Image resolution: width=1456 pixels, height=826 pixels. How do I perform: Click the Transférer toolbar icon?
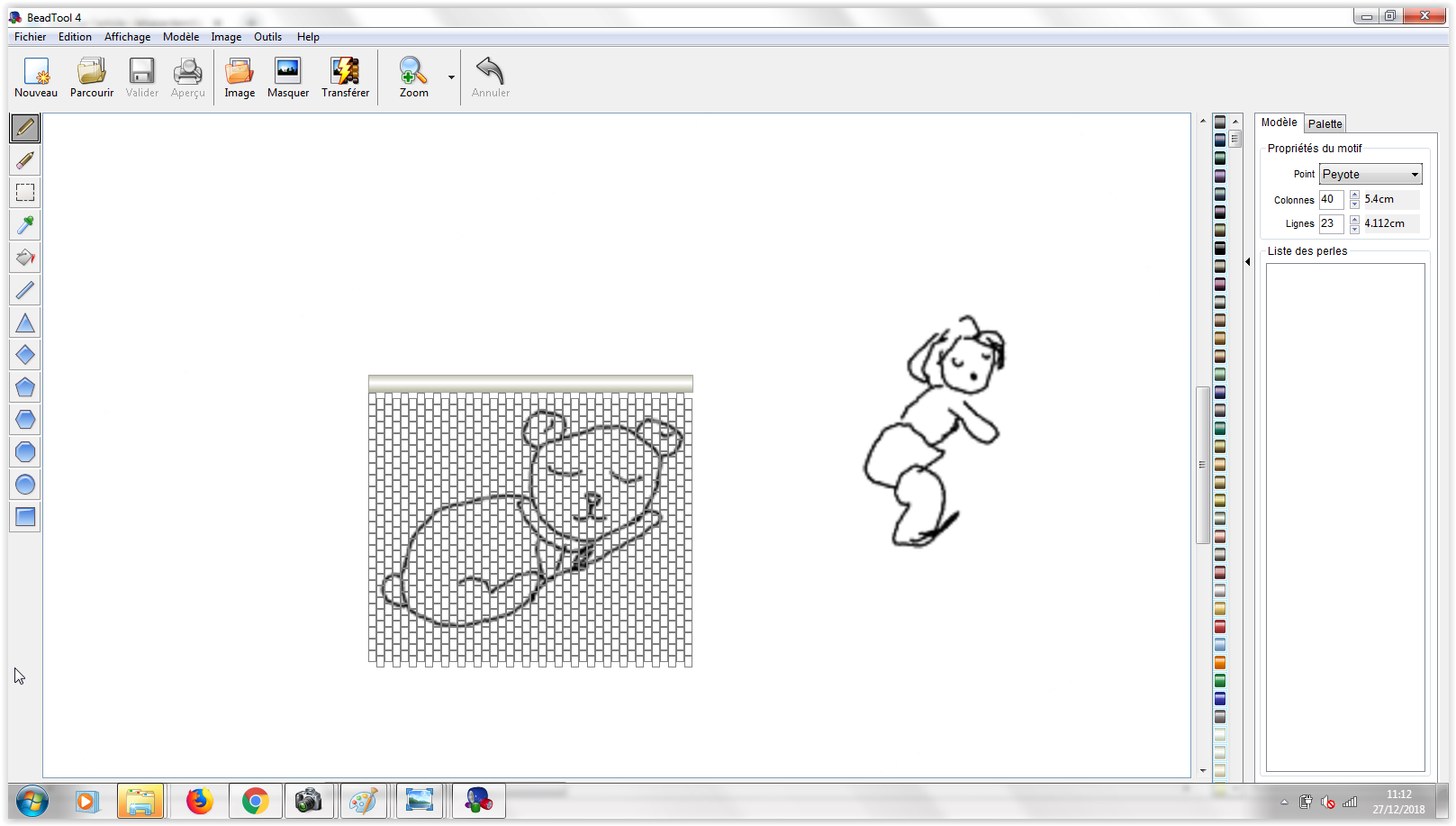pyautogui.click(x=345, y=77)
